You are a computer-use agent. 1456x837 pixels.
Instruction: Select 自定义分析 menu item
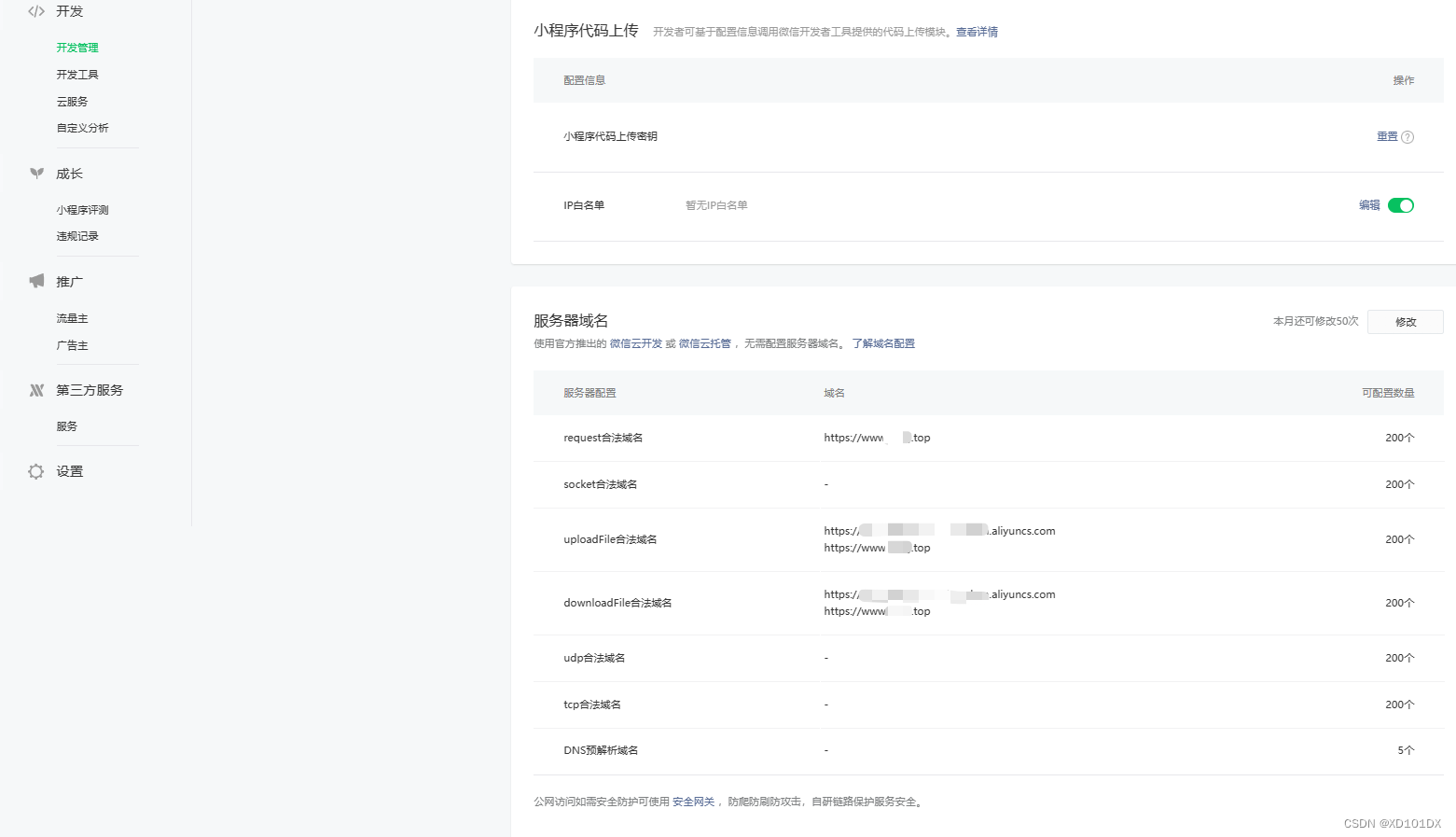[82, 128]
